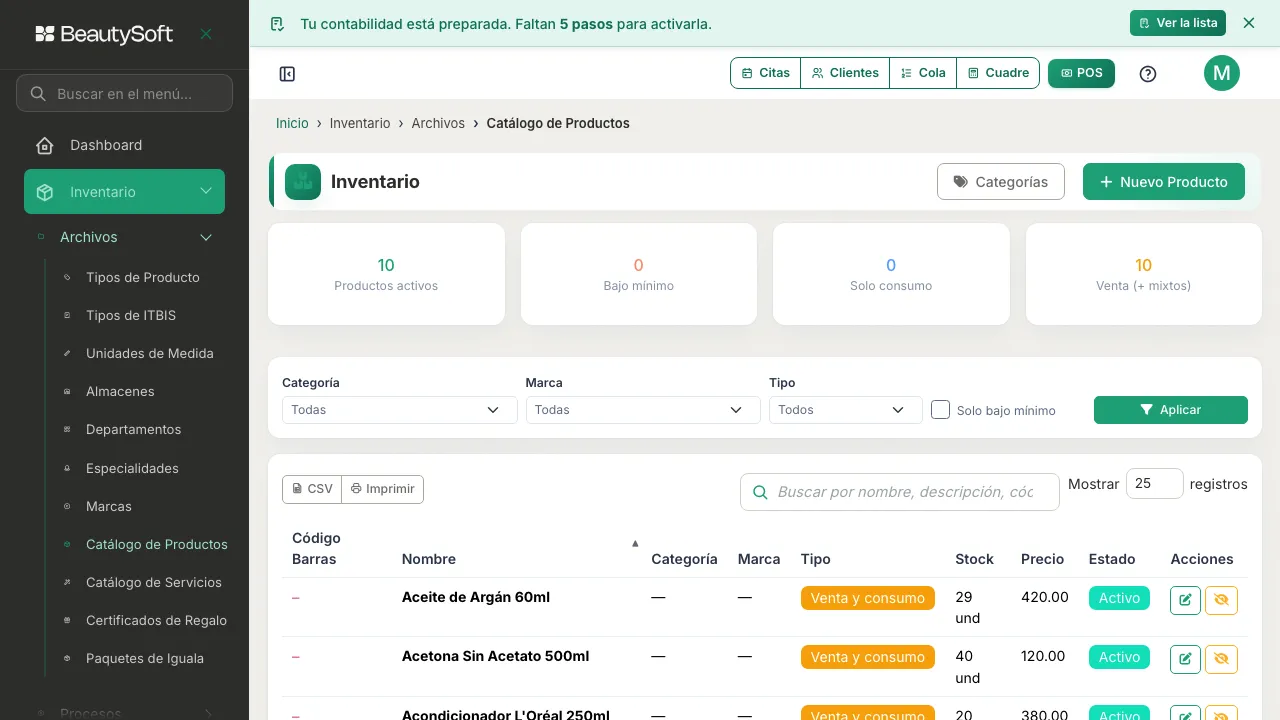Open the Categoría filter dropdown
1280x720 pixels.
[x=399, y=410]
